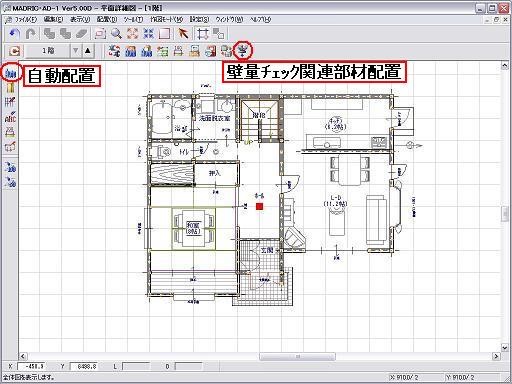The height and width of the screenshot is (384, 512).
Task: Select the magnifying glass zoom tool
Action: [x=116, y=34]
